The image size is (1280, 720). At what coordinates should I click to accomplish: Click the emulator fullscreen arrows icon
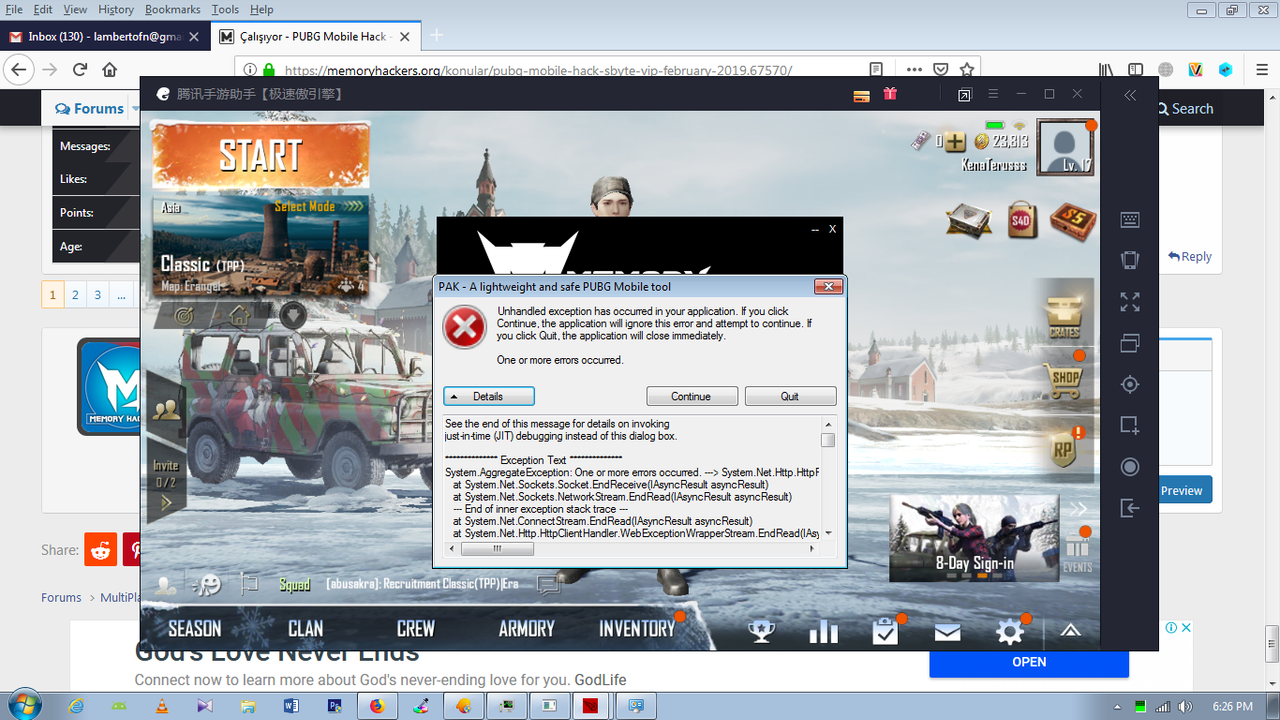tap(1130, 302)
